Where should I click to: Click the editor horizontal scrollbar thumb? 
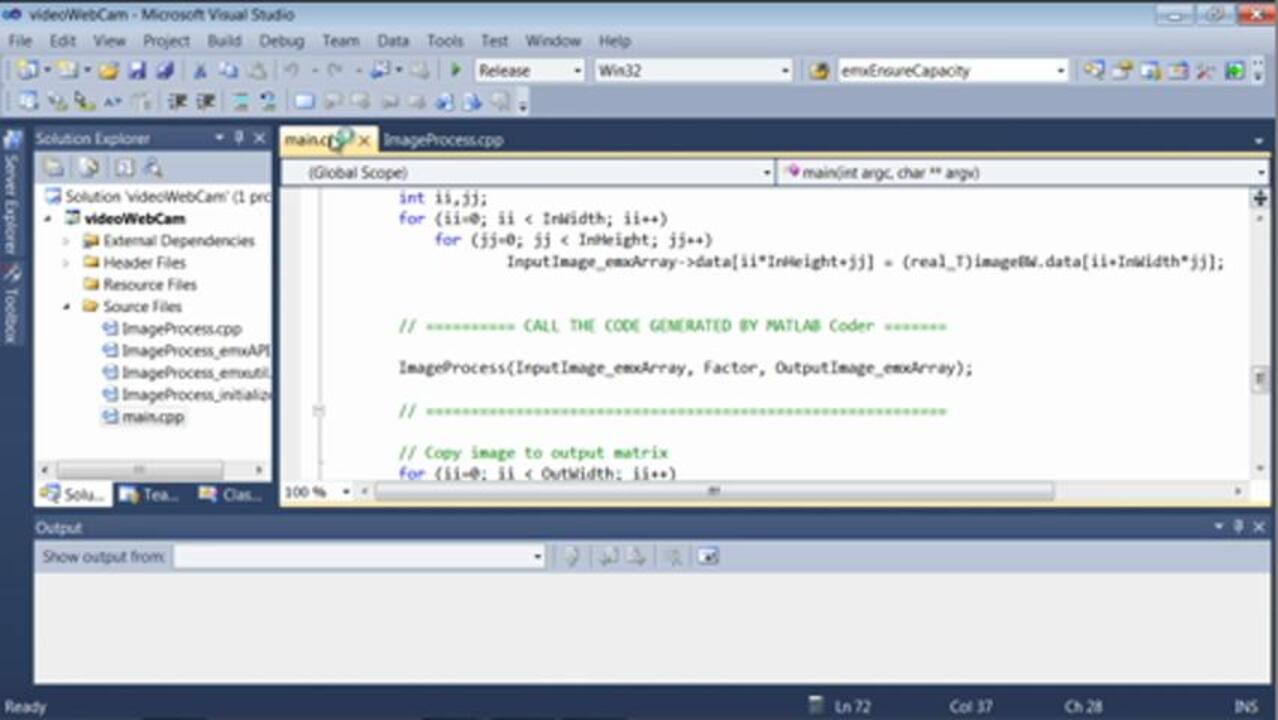click(x=713, y=491)
